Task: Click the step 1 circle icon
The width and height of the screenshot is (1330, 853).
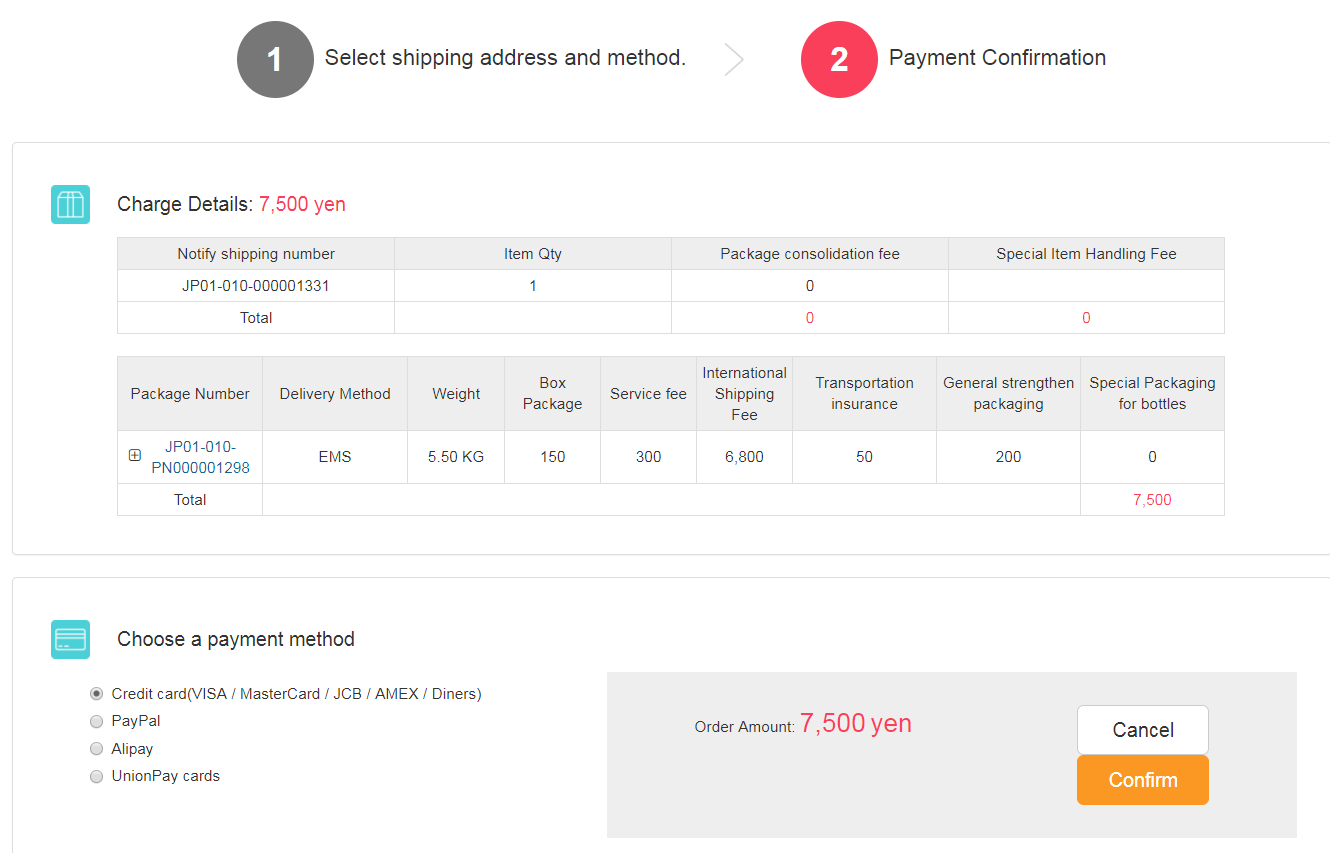Action: (275, 59)
